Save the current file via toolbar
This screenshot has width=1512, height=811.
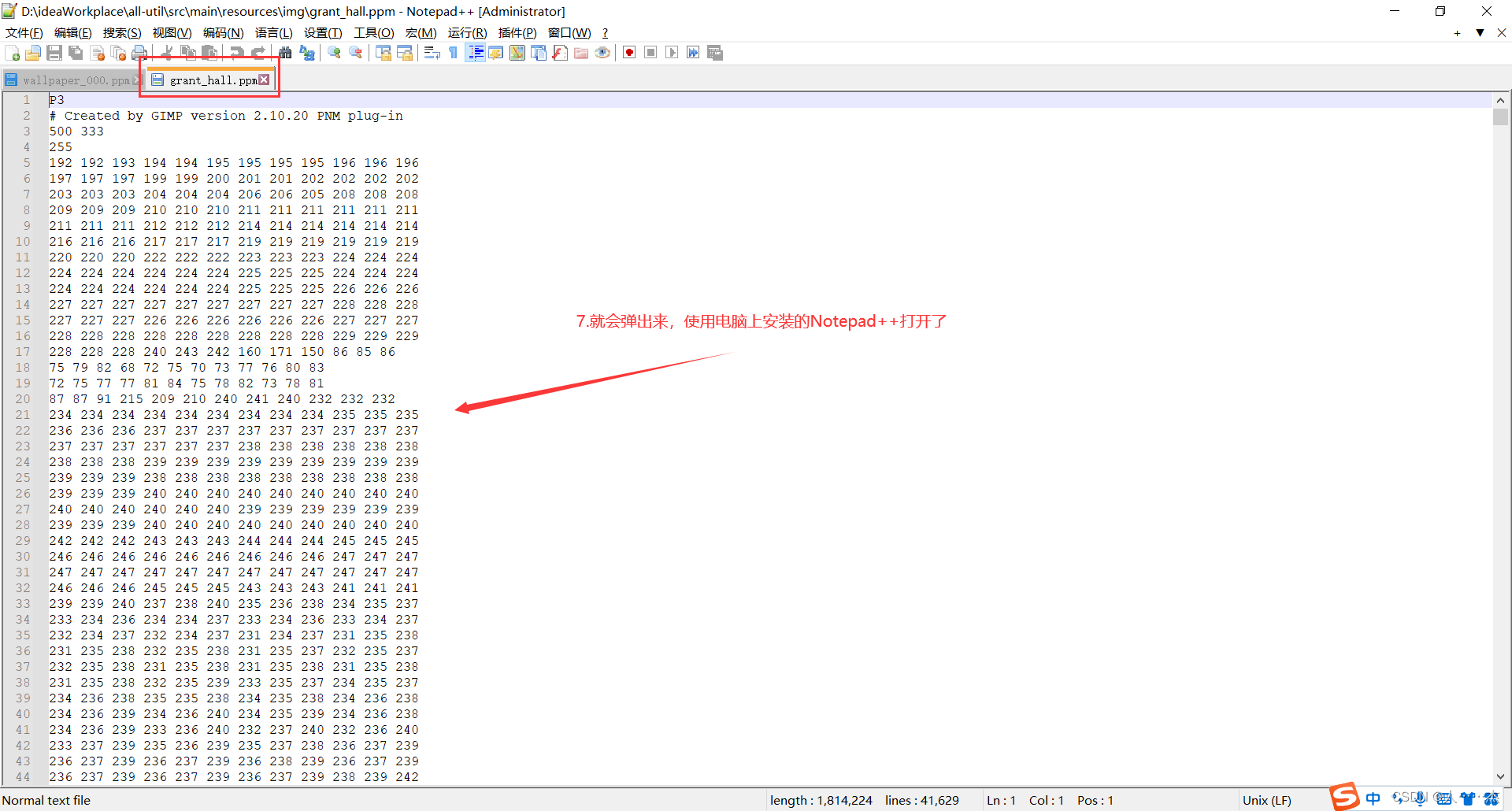pos(54,53)
